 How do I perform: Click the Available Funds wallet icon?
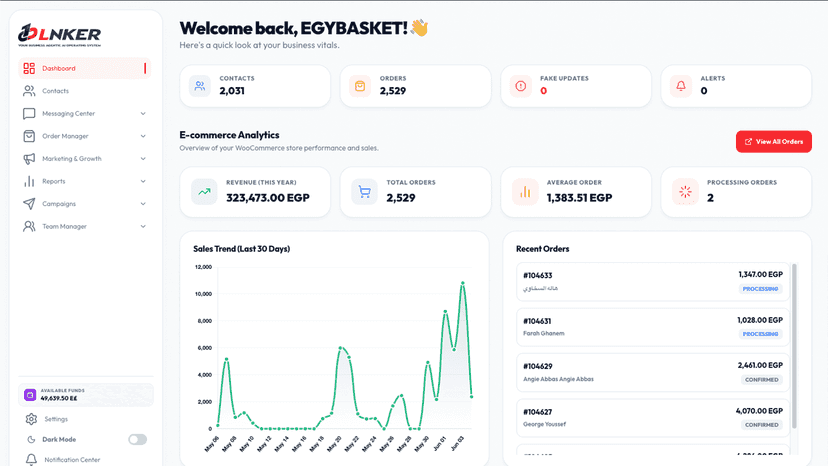point(30,395)
